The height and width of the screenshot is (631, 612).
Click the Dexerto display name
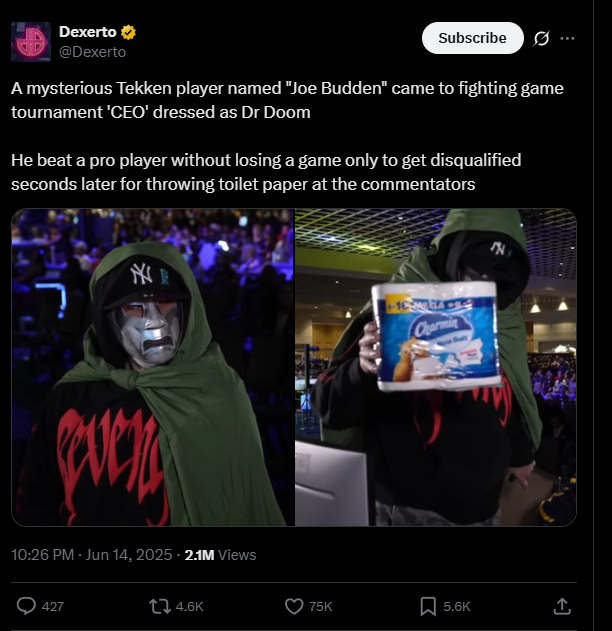tap(88, 32)
